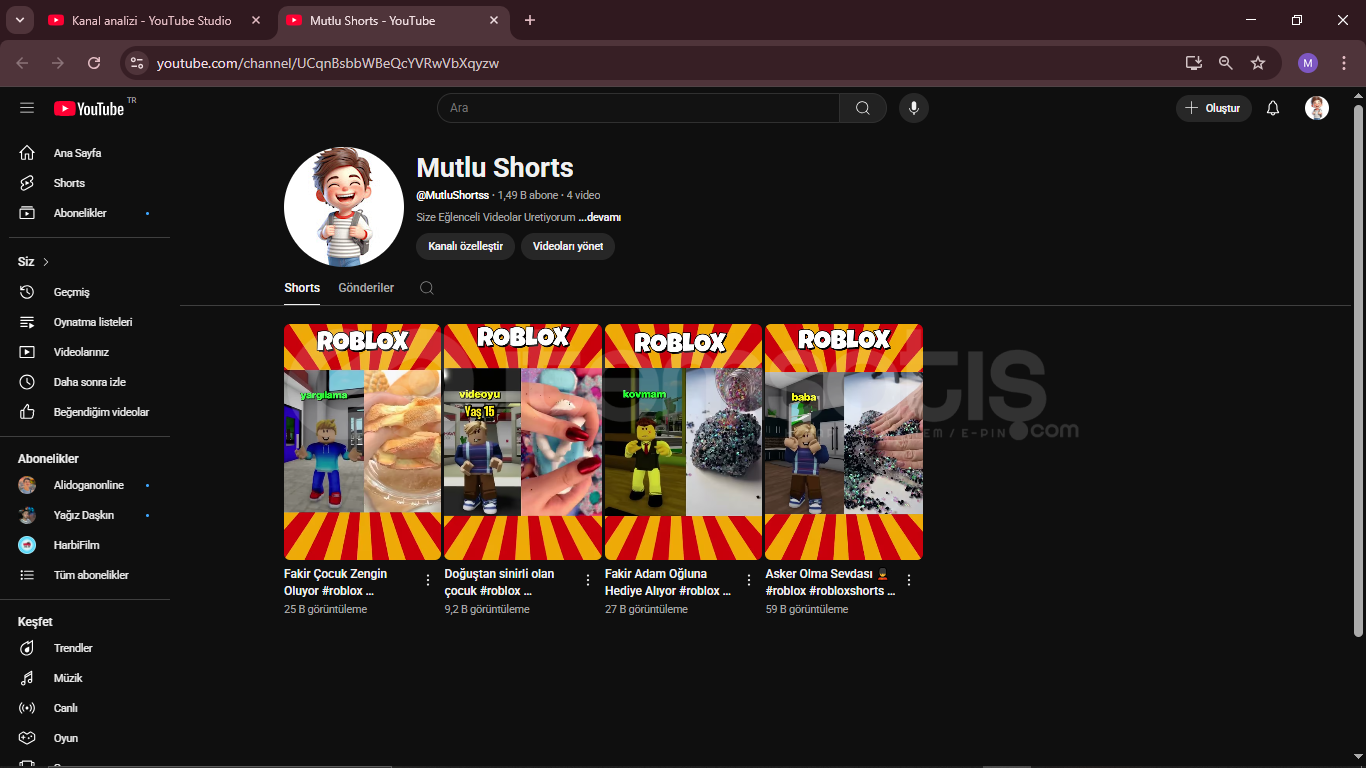1366x768 pixels.
Task: Open the account avatar menu
Action: click(1317, 108)
